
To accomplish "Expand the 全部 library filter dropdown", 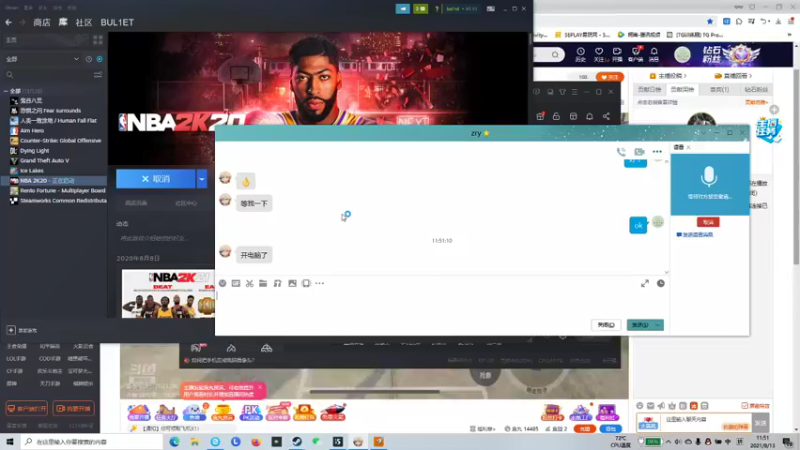I will tap(42, 59).
